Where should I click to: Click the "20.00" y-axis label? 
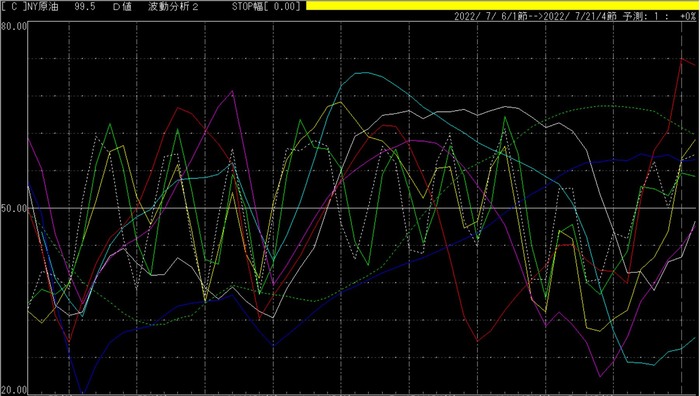tap(14, 390)
